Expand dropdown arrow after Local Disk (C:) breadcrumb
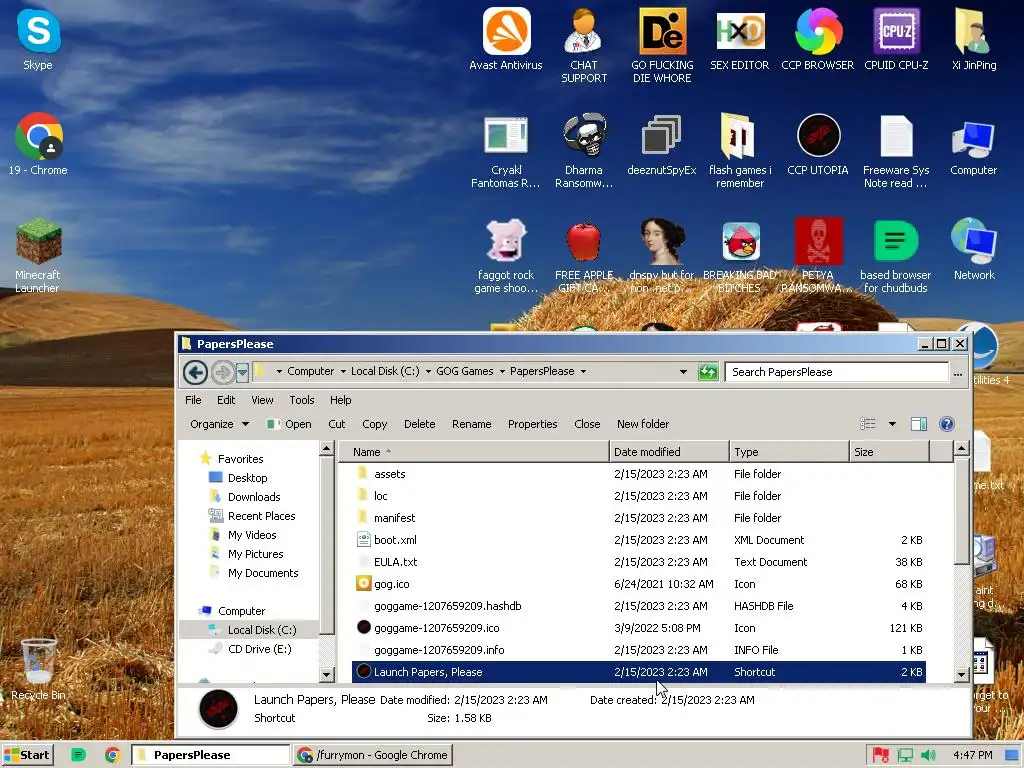This screenshot has height=768, width=1024. pyautogui.click(x=428, y=372)
